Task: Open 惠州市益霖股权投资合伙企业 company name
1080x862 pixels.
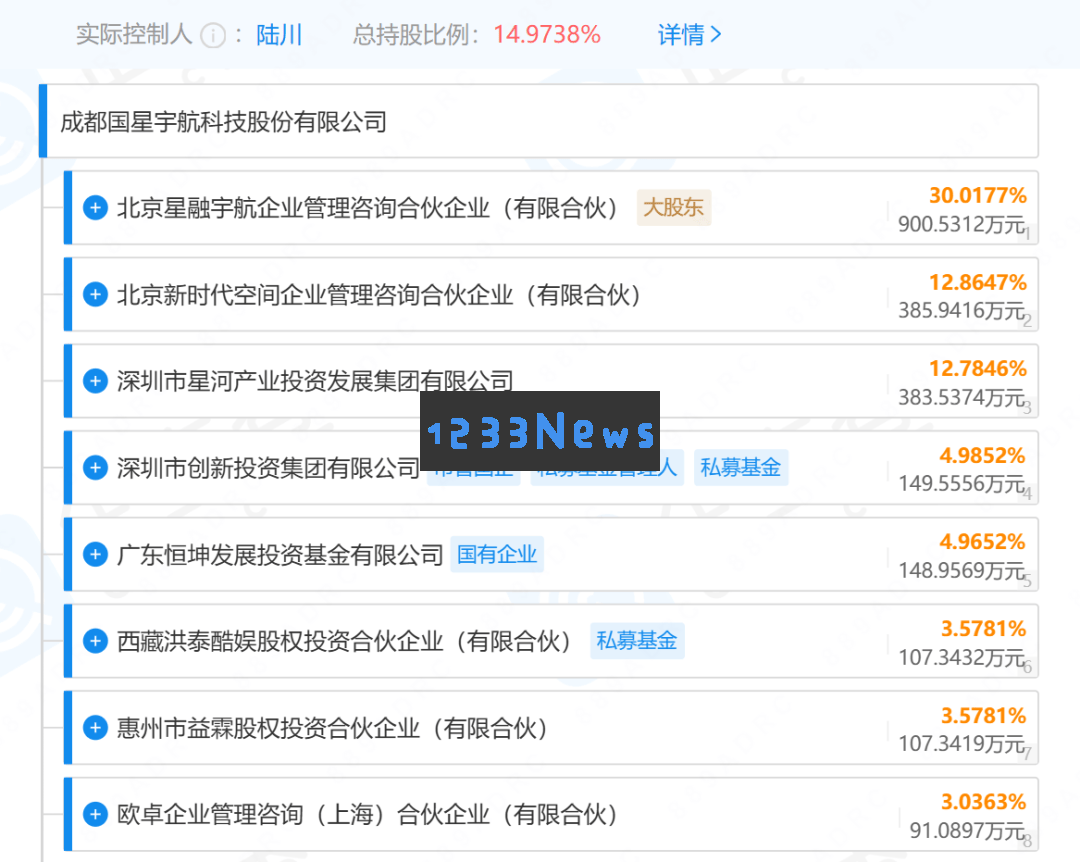Action: point(333,728)
